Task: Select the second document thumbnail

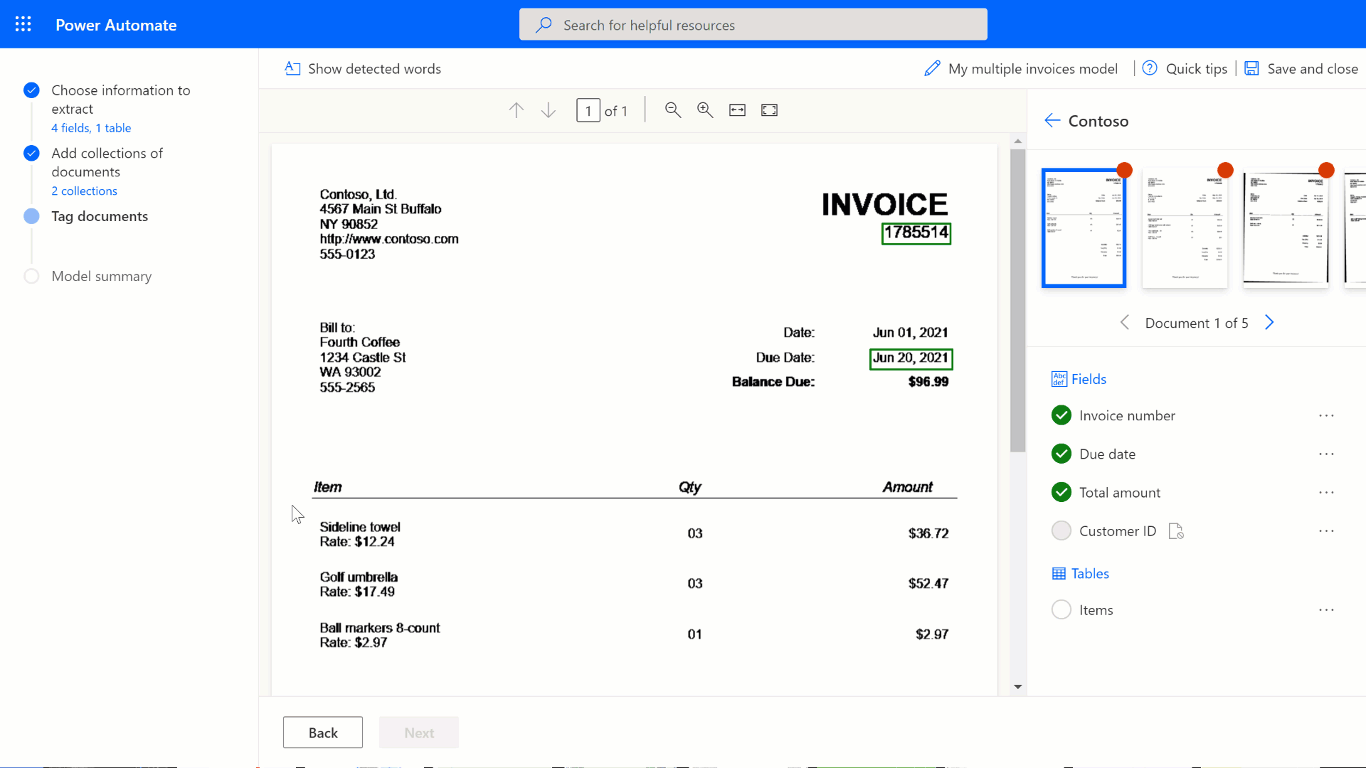Action: 1185,229
